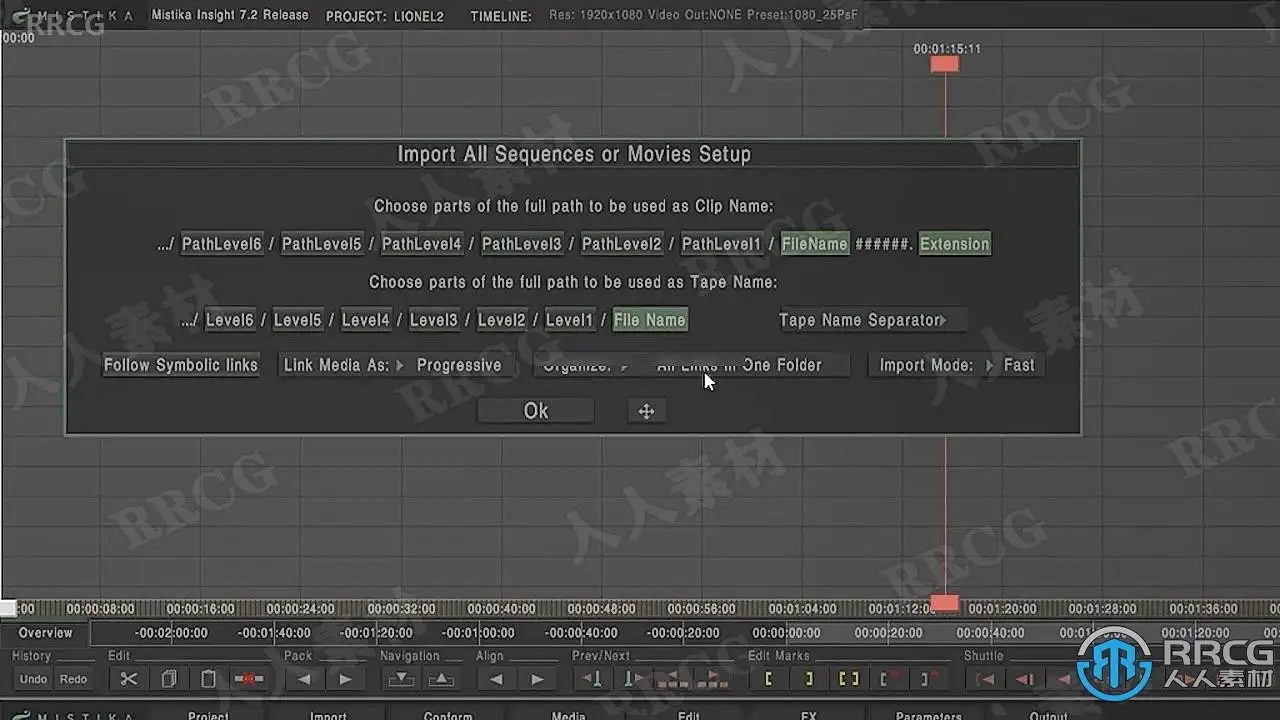Click the Overview button

[x=45, y=633]
